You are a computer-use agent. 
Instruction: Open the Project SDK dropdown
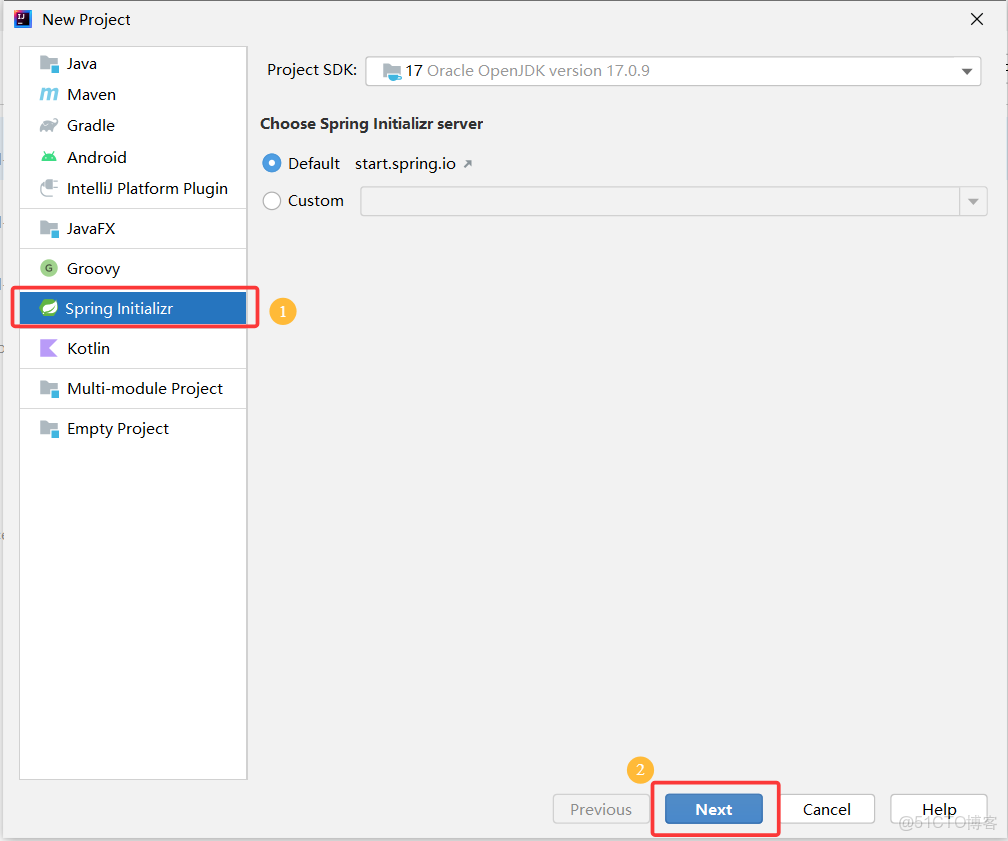pyautogui.click(x=672, y=70)
